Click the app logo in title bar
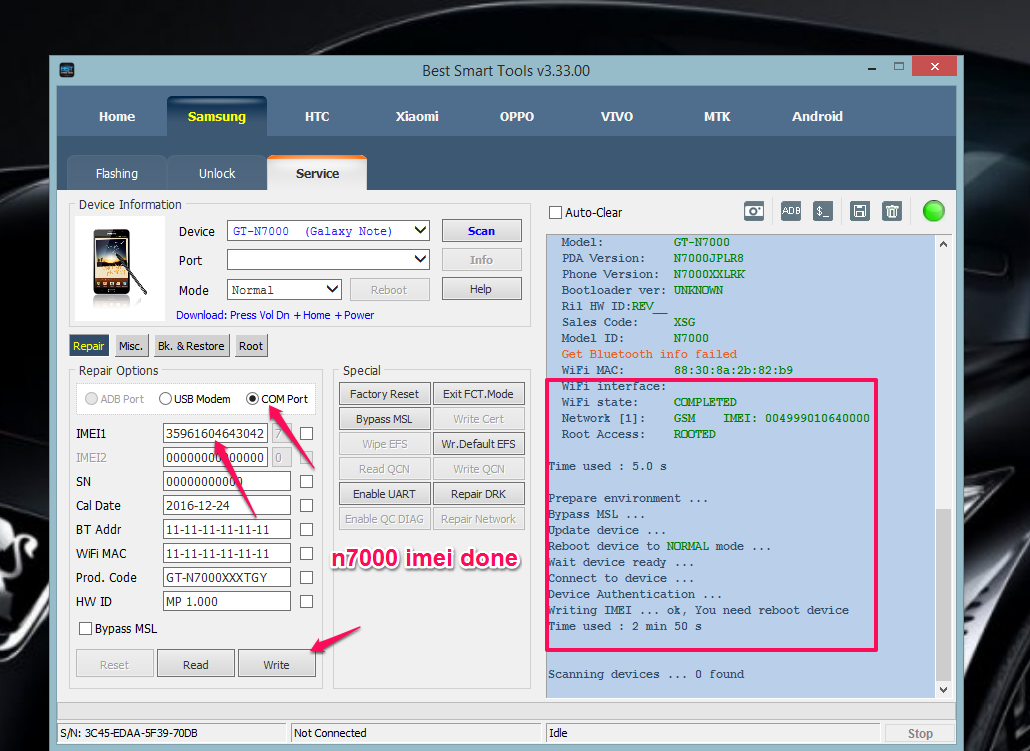Screen dimensions: 1030x751 click(66, 69)
